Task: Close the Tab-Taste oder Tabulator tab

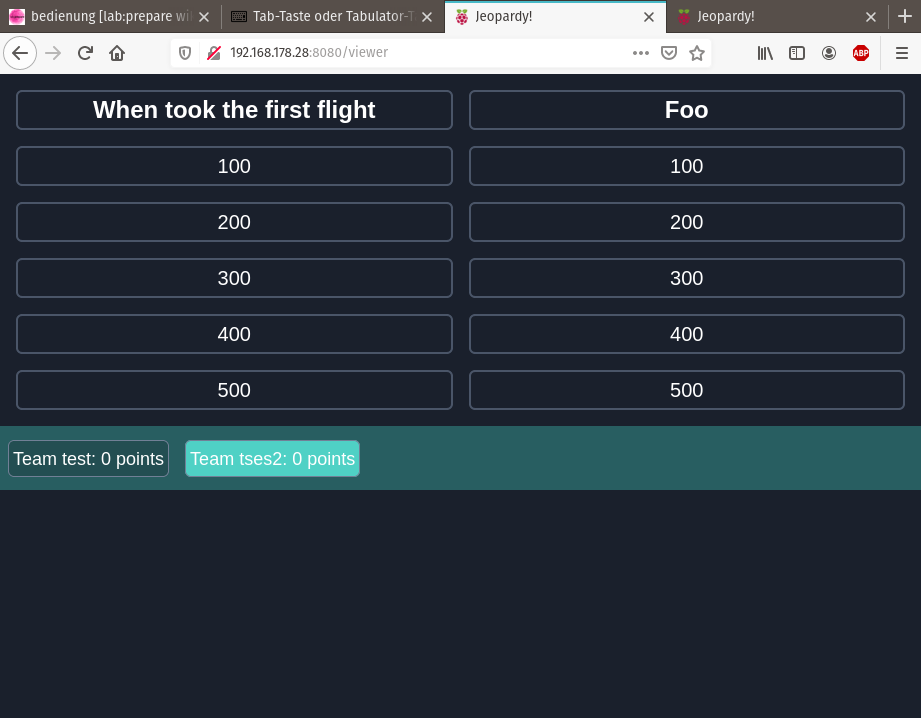Action: pyautogui.click(x=427, y=17)
